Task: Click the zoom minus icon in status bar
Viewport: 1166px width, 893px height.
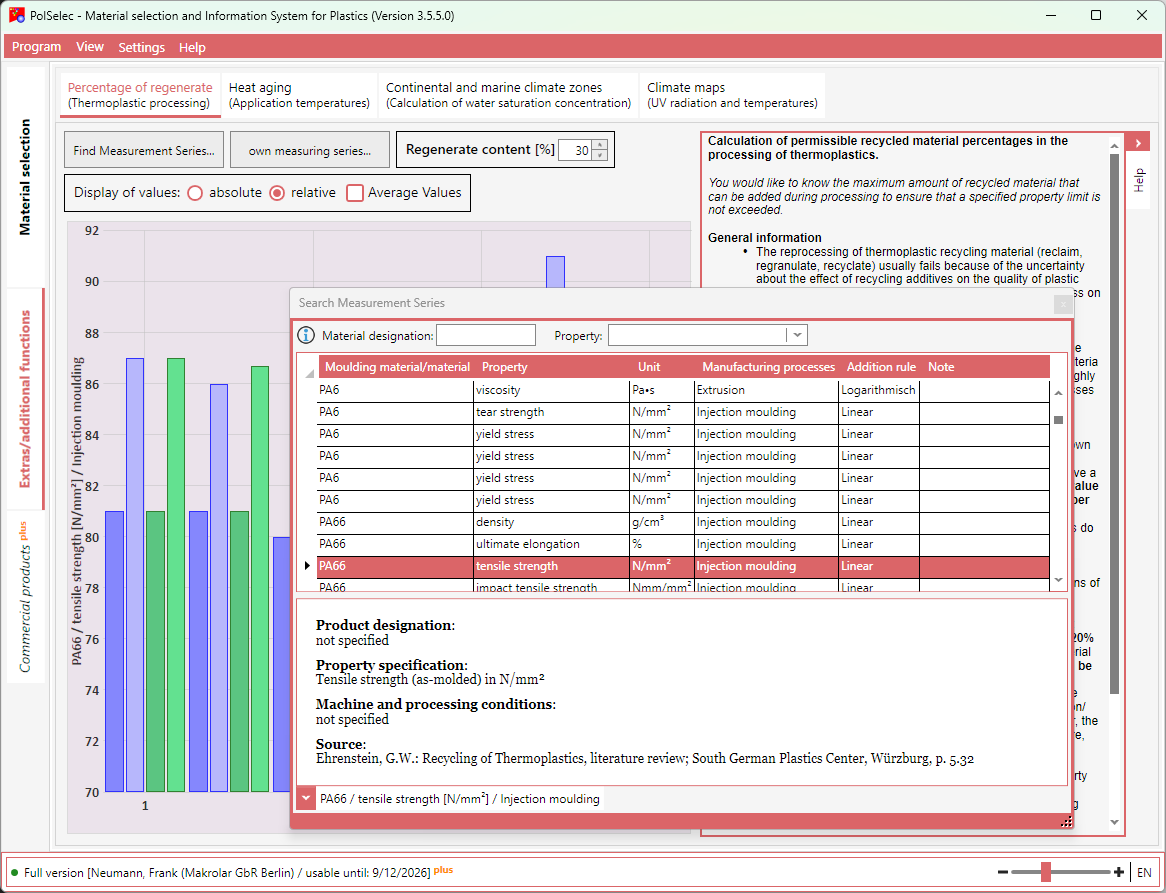Action: pos(1002,872)
